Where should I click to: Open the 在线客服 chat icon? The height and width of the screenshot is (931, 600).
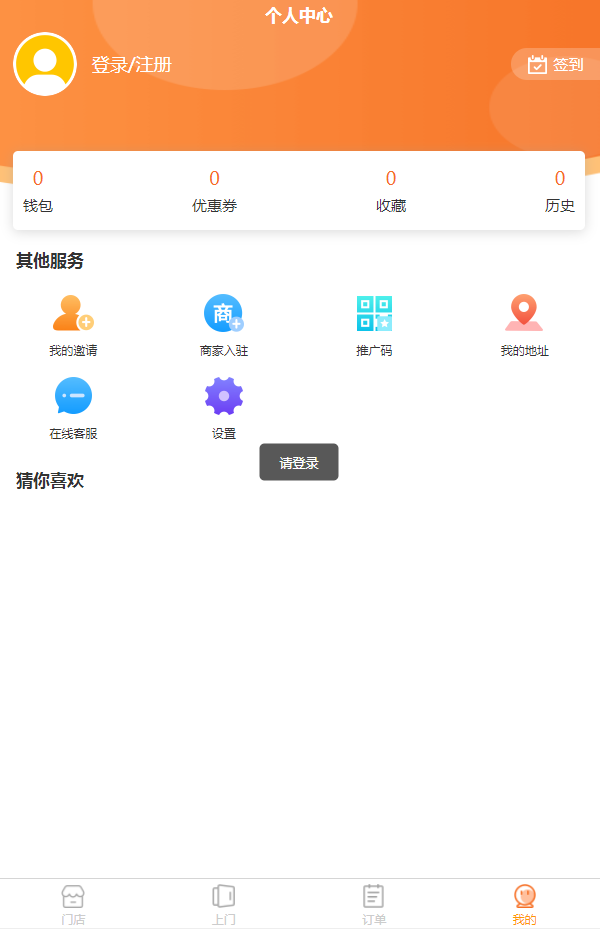click(x=73, y=397)
